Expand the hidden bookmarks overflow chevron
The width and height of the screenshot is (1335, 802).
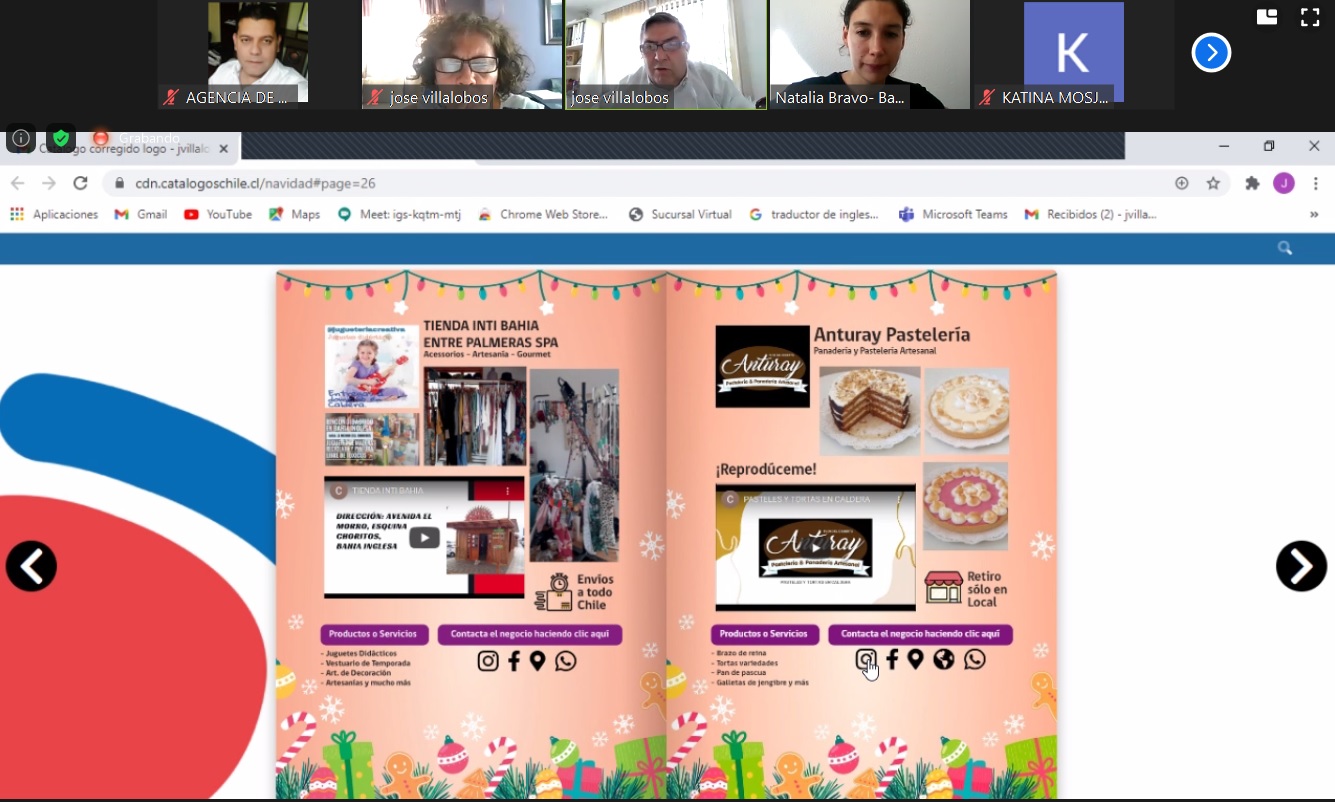(x=1314, y=214)
